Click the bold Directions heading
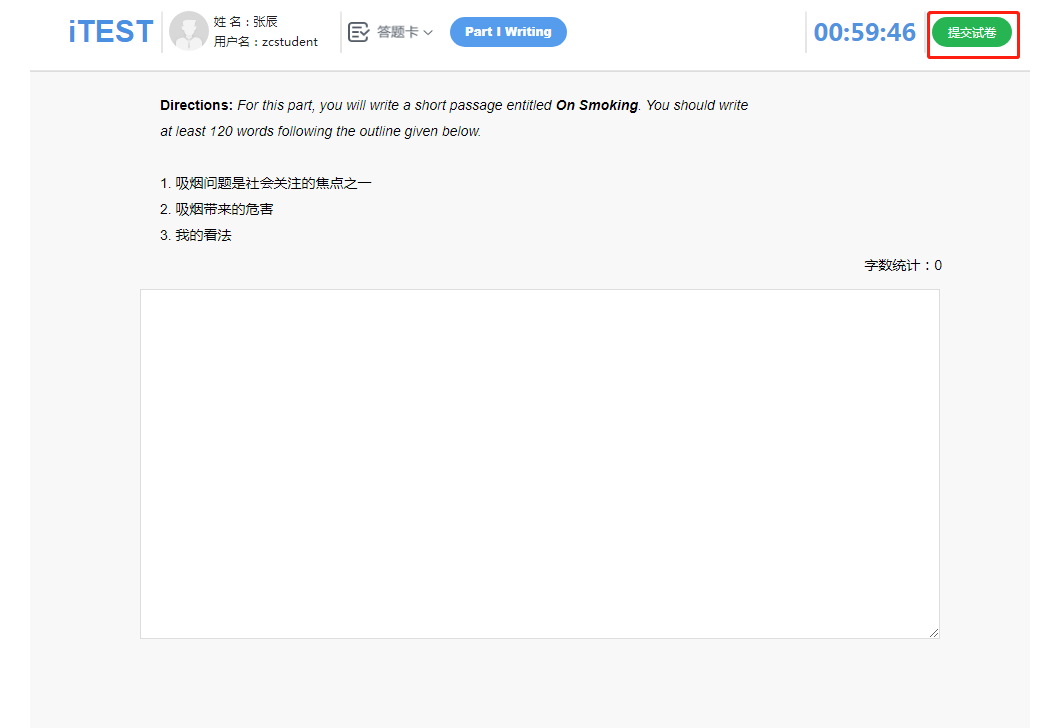The height and width of the screenshot is (728, 1037). (x=196, y=105)
